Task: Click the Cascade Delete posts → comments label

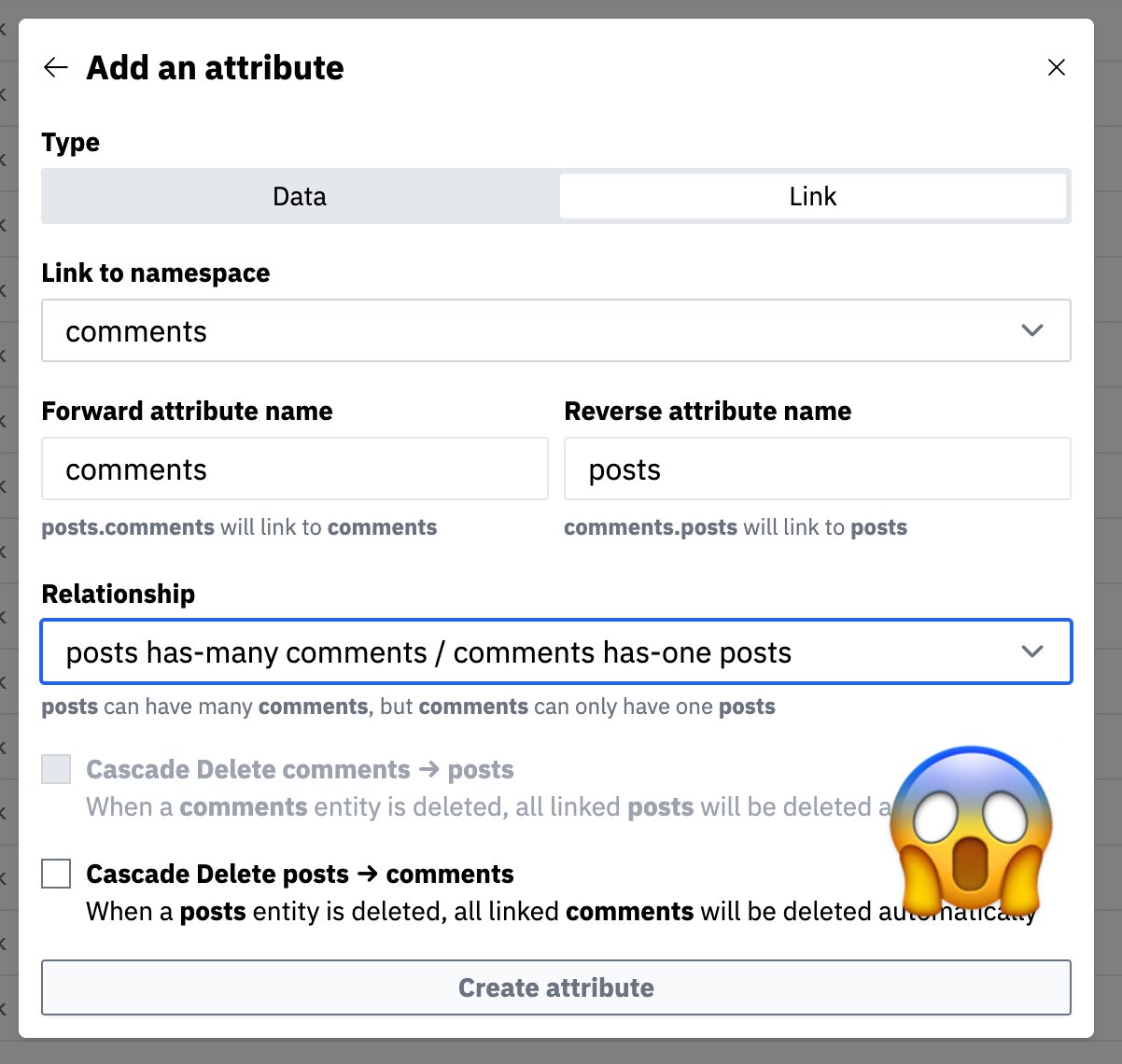Action: 300,874
